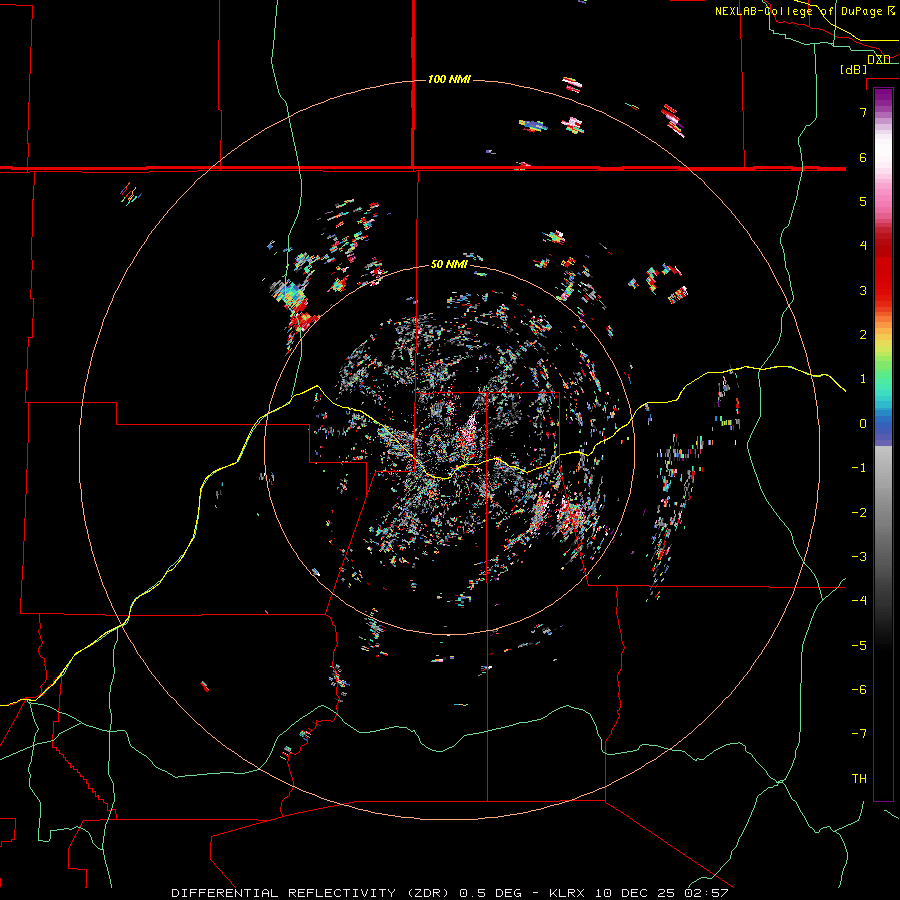The image size is (900, 900).
Task: Click the '6' tick label on the scale
Action: 863,157
